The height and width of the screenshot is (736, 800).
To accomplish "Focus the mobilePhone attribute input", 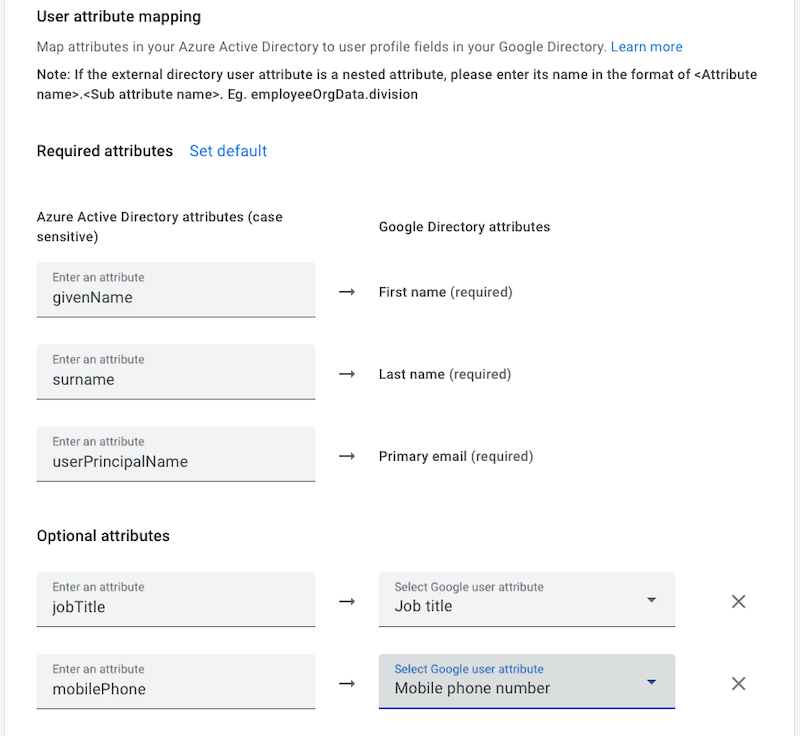I will pos(176,681).
